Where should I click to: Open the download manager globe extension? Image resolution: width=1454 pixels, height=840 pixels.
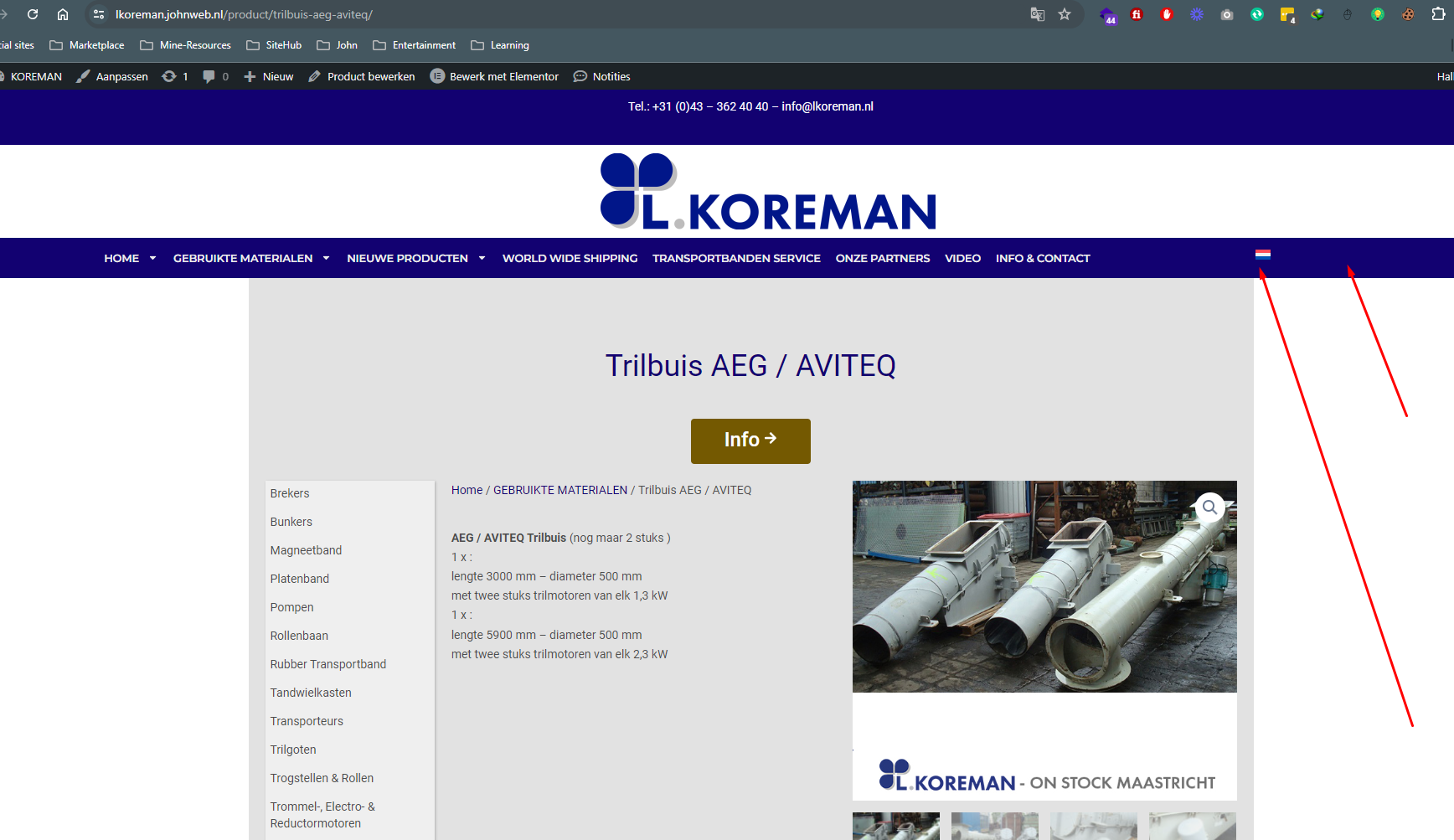(1317, 14)
